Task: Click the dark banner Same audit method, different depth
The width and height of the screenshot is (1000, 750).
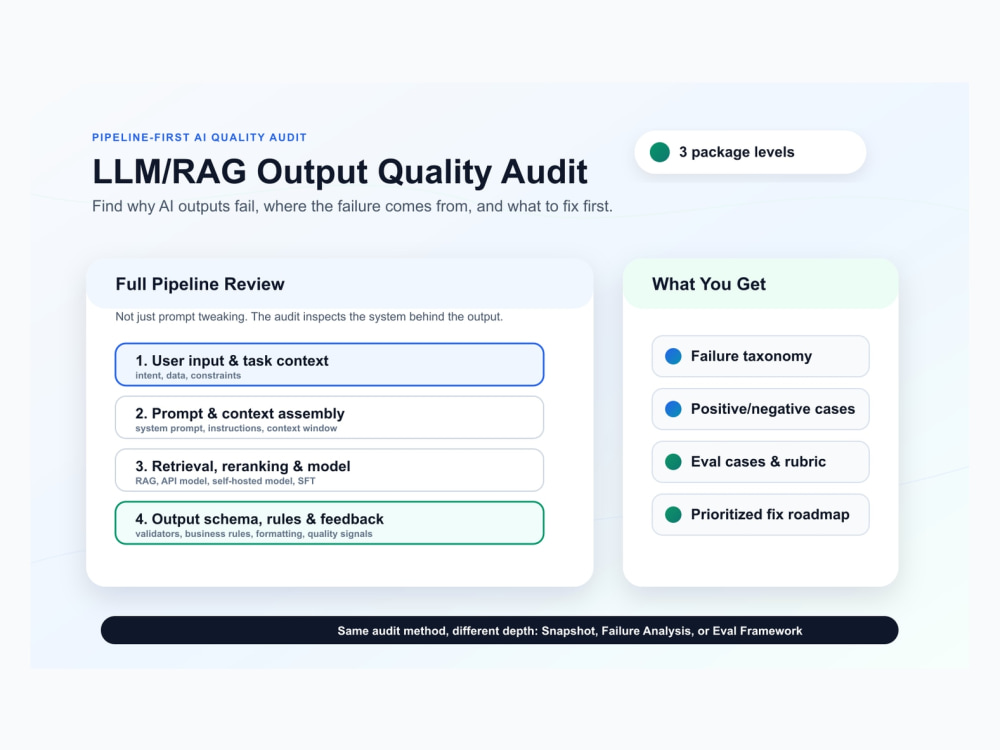Action: click(x=499, y=630)
